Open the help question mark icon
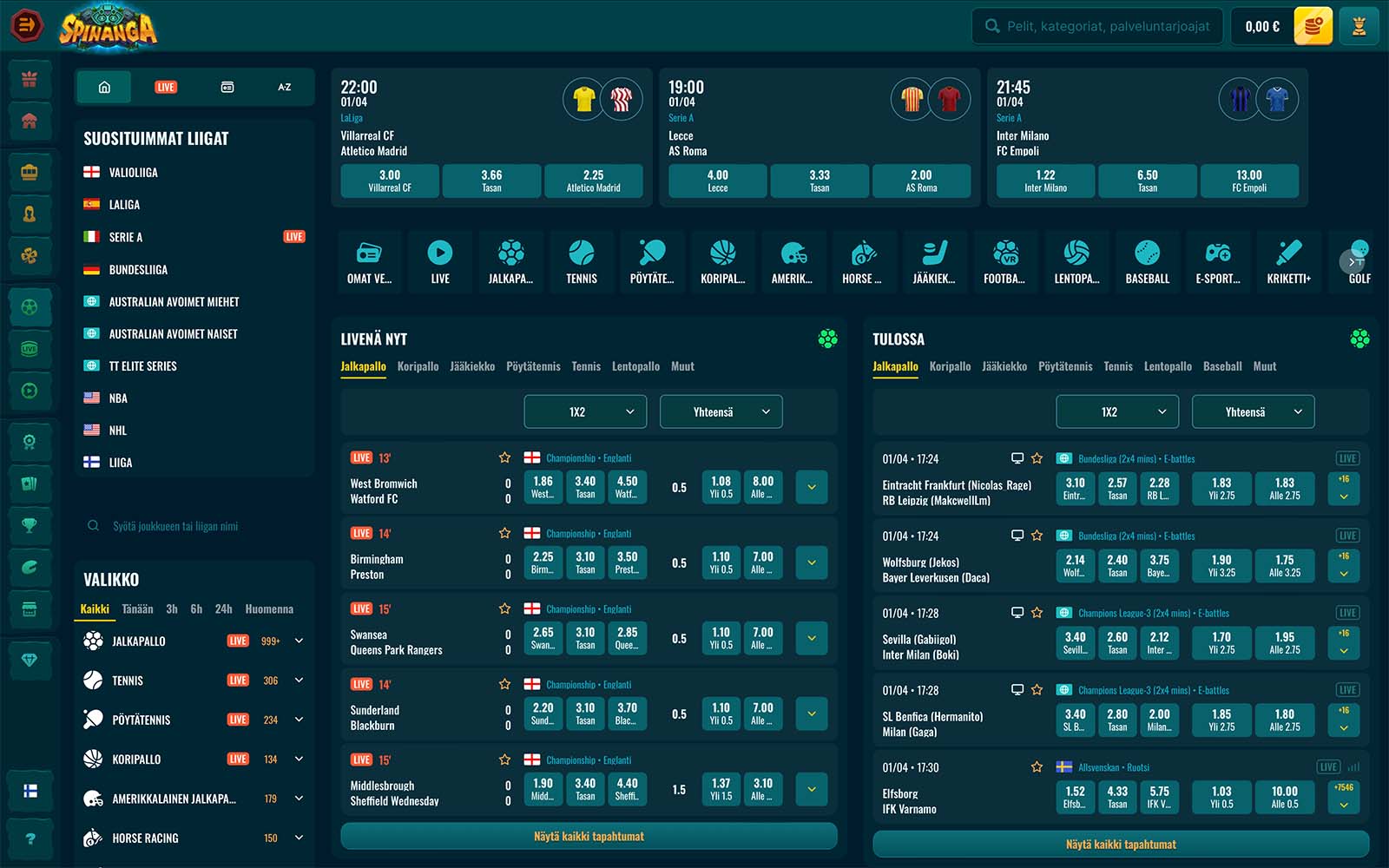Viewport: 1389px width, 868px height. [x=30, y=838]
